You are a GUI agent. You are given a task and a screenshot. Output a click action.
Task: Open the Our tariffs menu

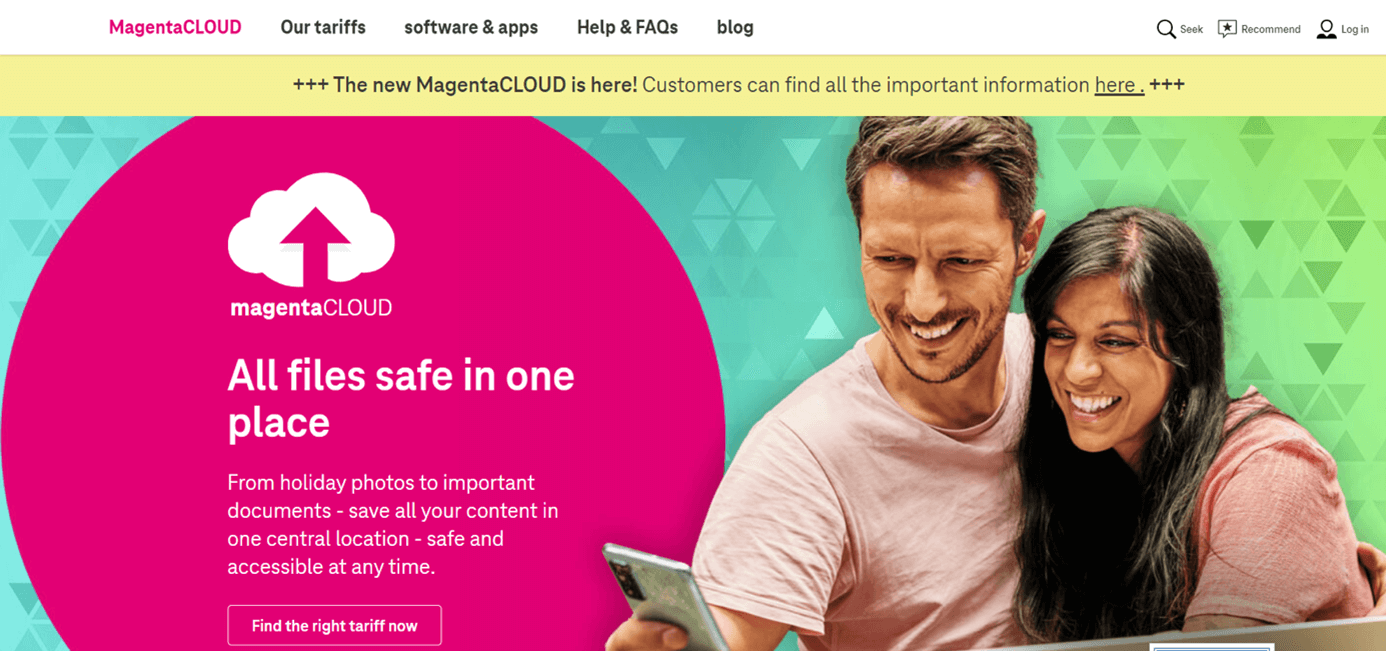[323, 27]
